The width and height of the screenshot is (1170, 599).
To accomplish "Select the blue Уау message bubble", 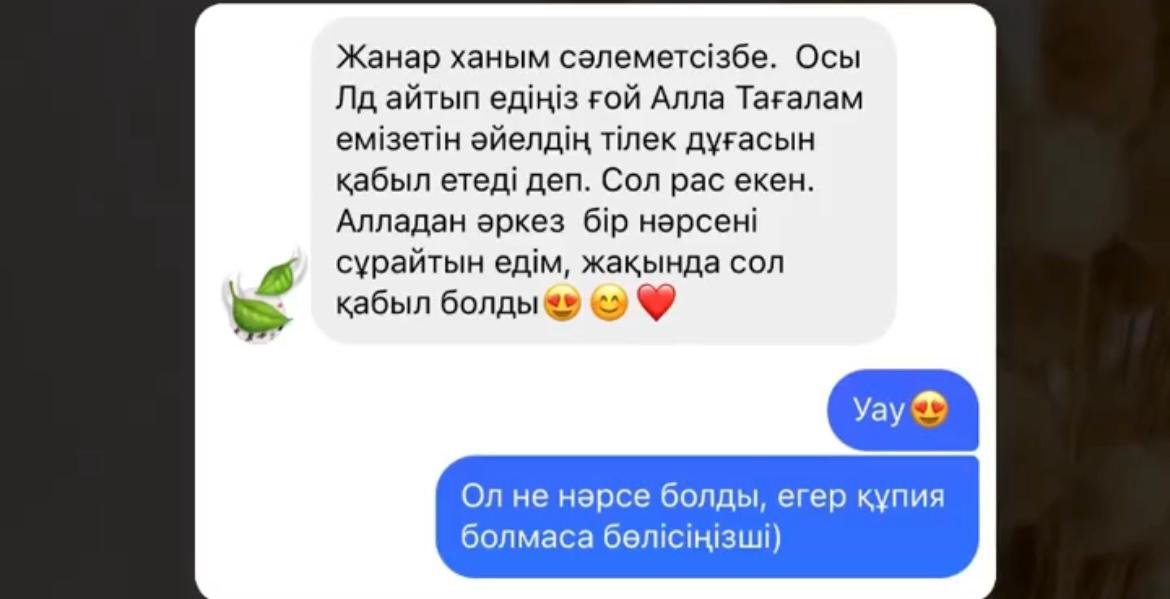I will click(902, 410).
